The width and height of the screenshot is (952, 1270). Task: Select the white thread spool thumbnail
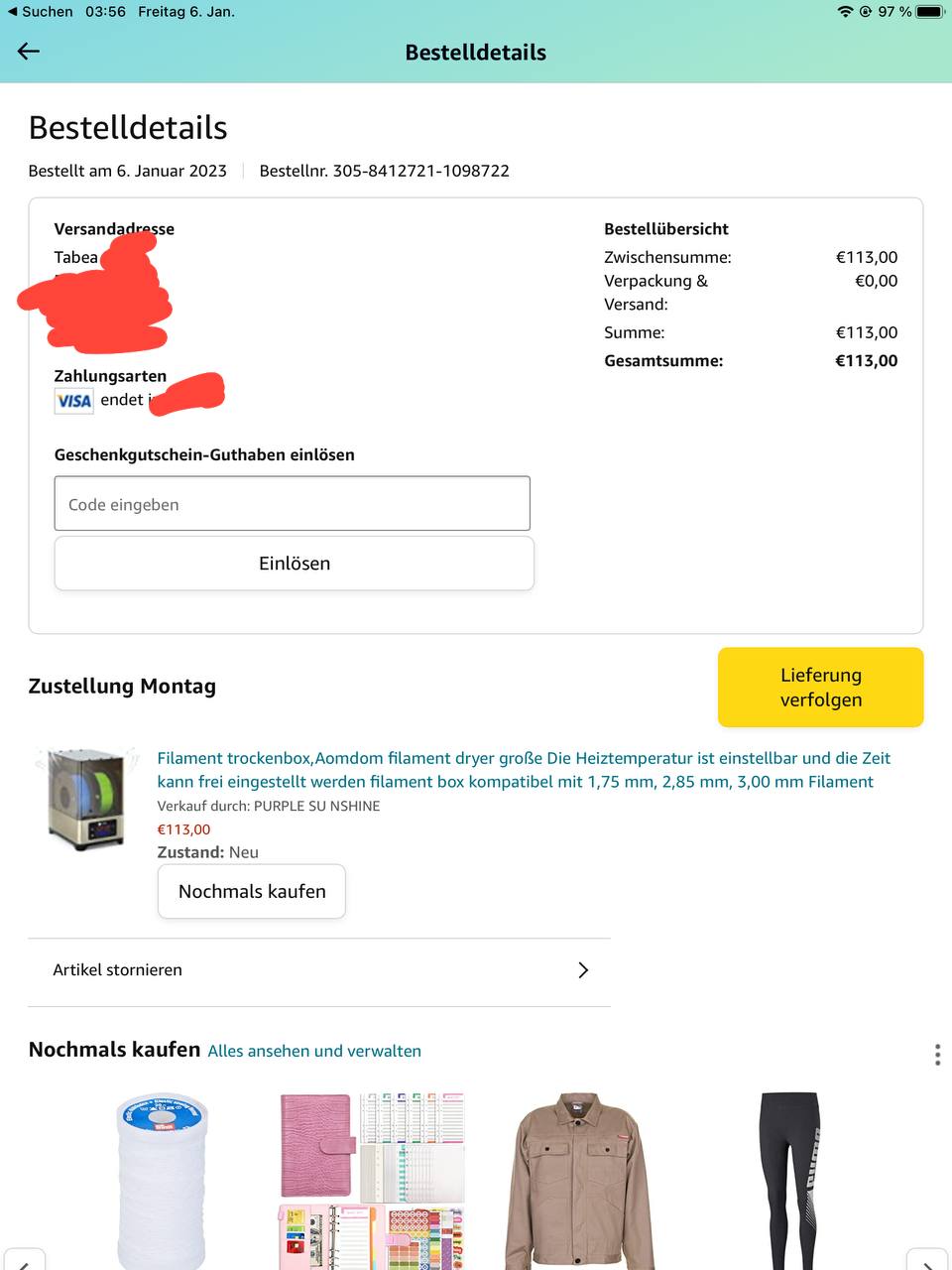point(161,1181)
